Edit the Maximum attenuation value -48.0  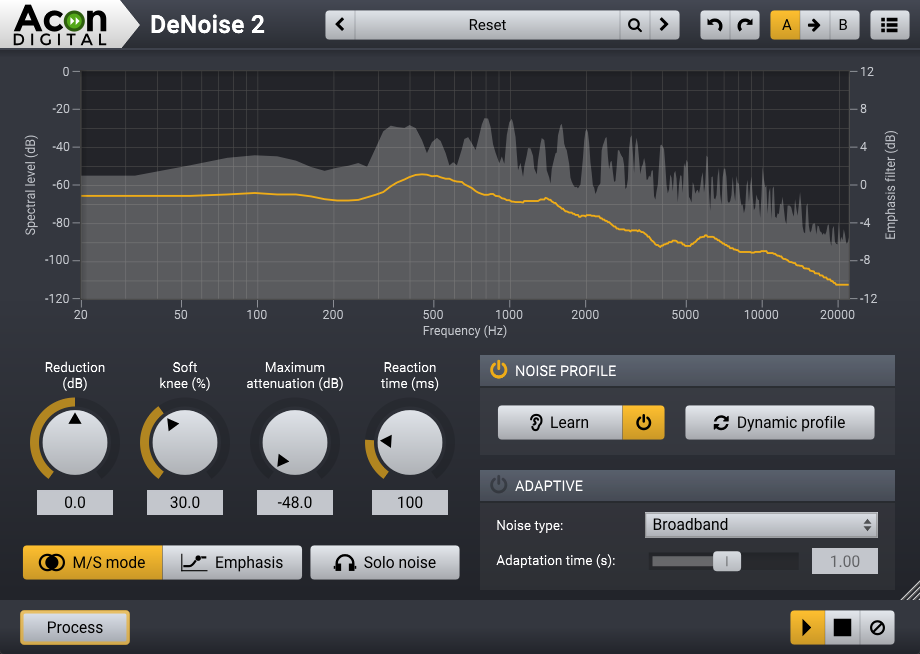tap(295, 503)
